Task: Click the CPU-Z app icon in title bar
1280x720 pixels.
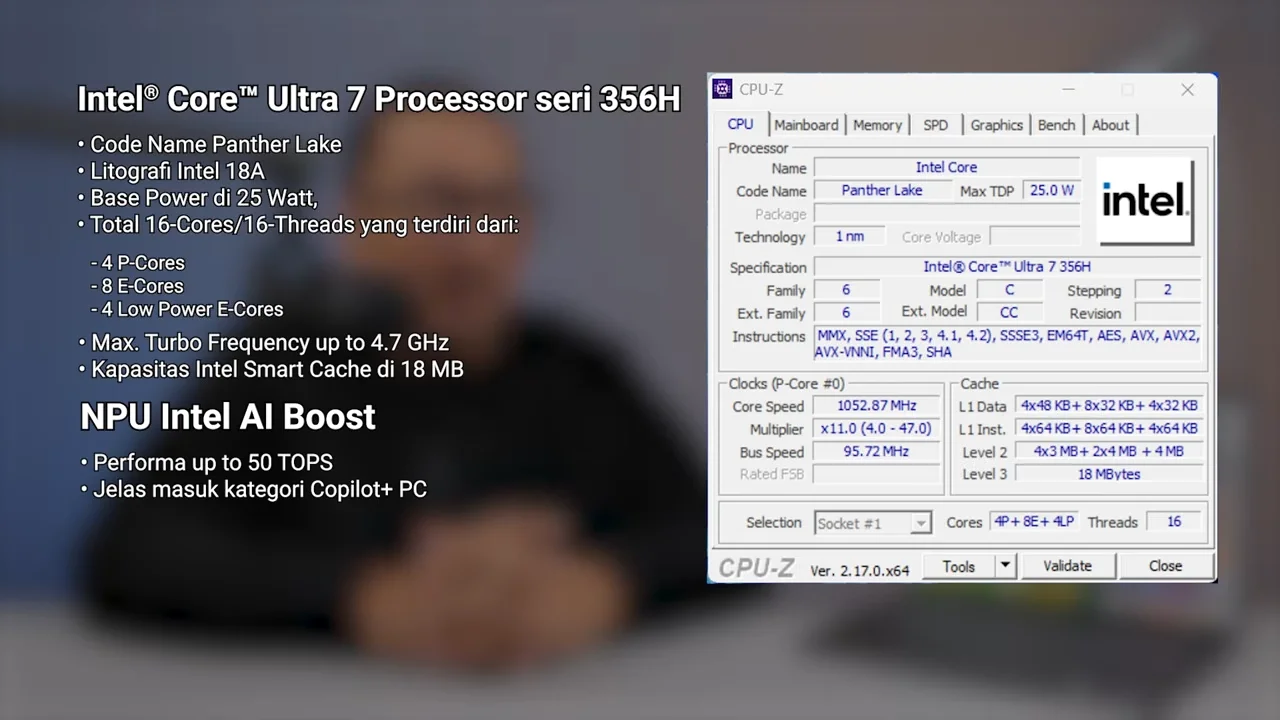Action: (722, 89)
